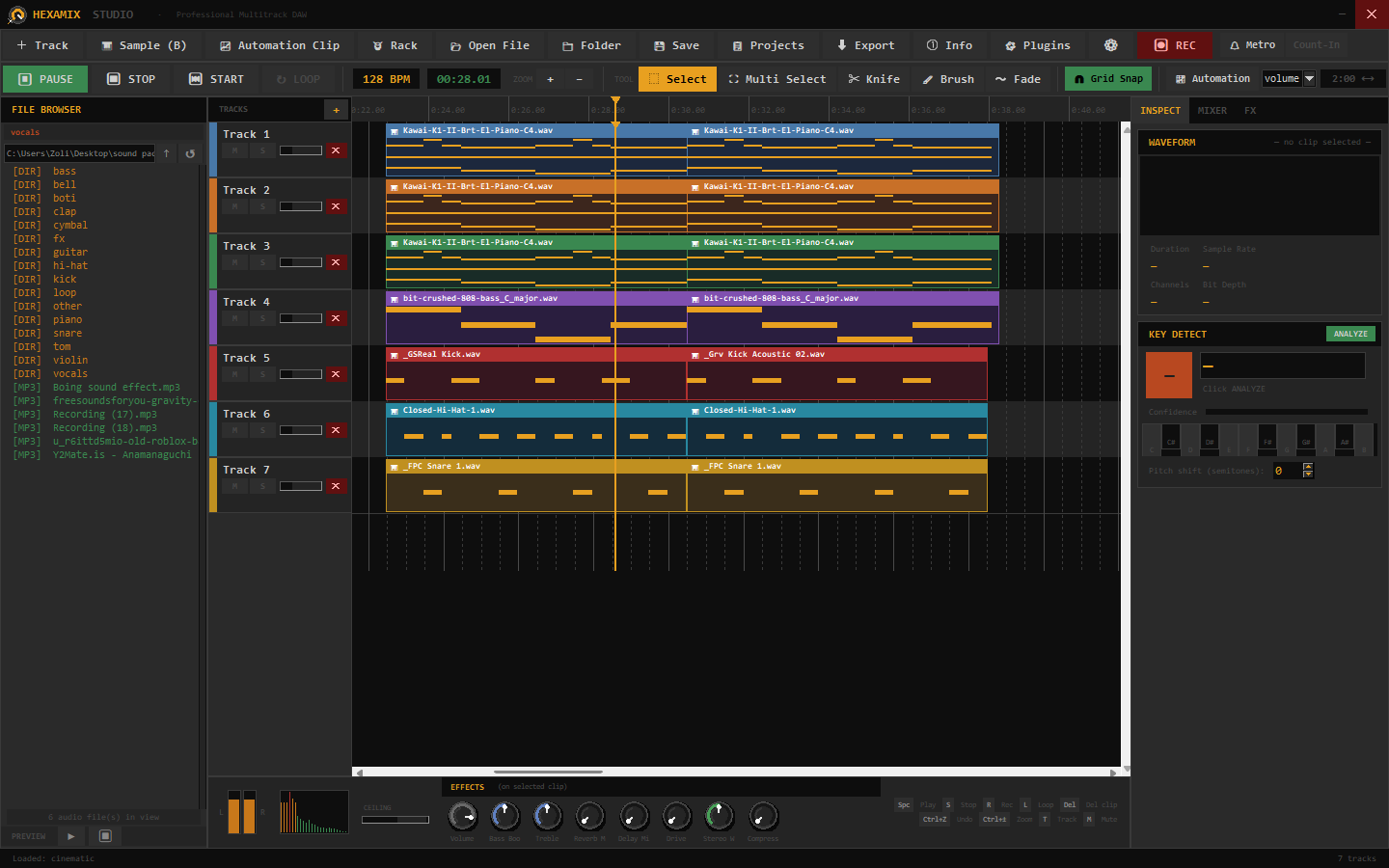Open the piano directory
1389x868 pixels.
(x=68, y=320)
